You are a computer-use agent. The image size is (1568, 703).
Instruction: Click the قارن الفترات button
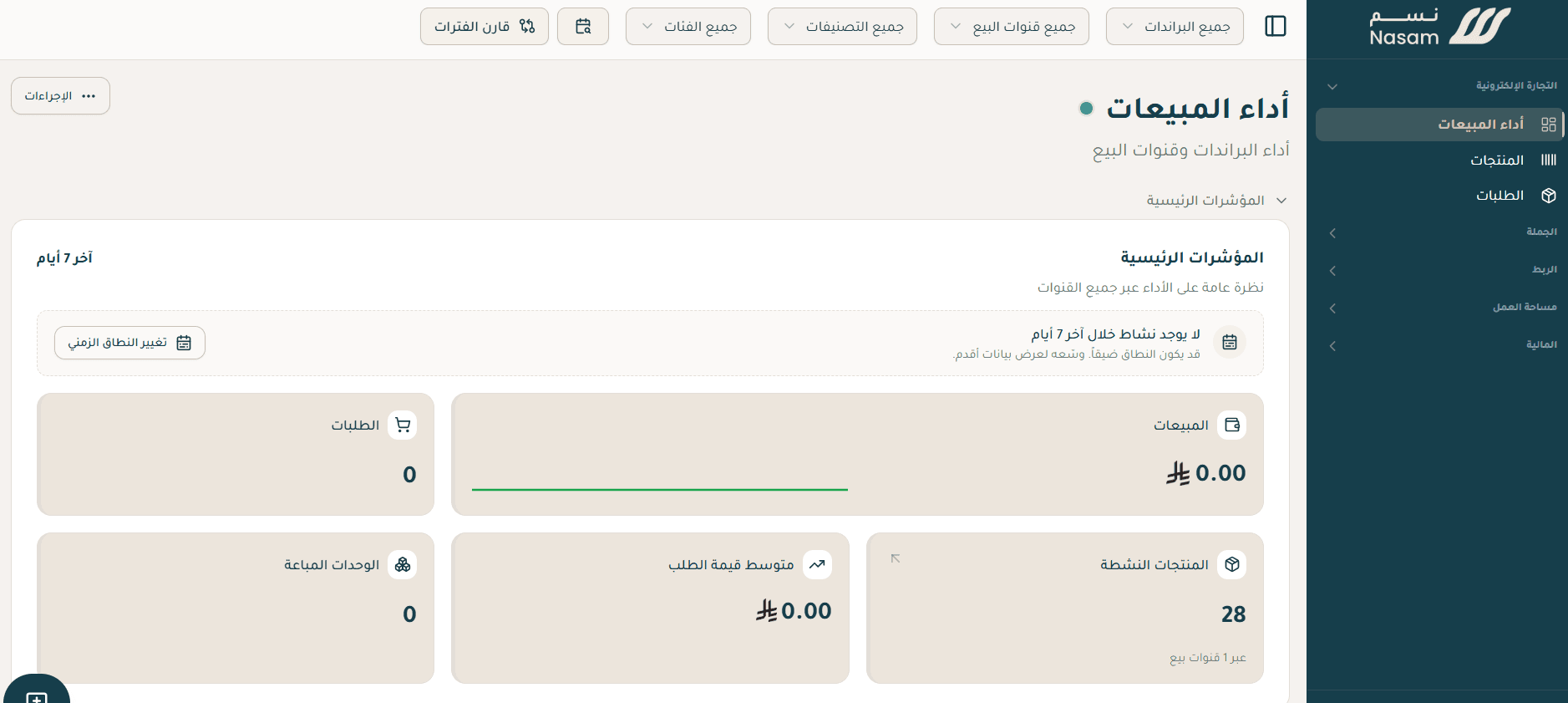click(x=485, y=26)
